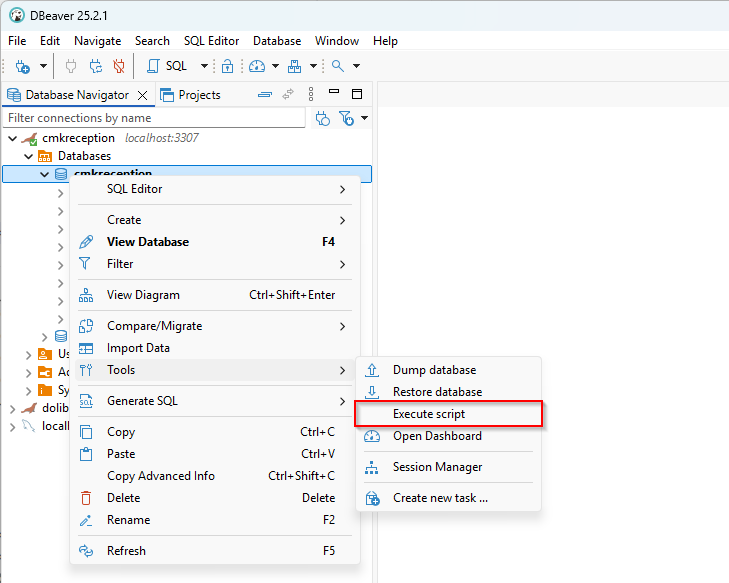The image size is (729, 583).
Task: Click the Reconnect plug icon in toolbar
Action: coord(96,66)
